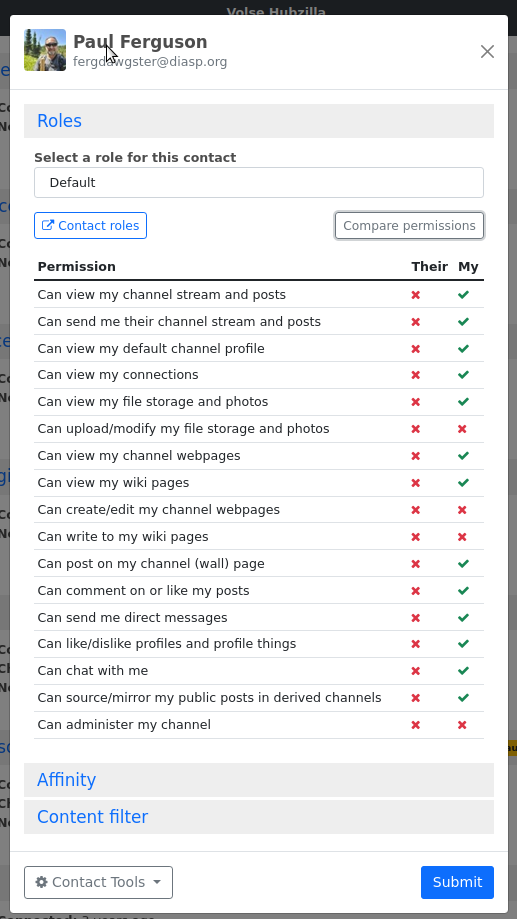The width and height of the screenshot is (517, 919).
Task: Click My checkmark for view wiki pages
Action: point(463,483)
